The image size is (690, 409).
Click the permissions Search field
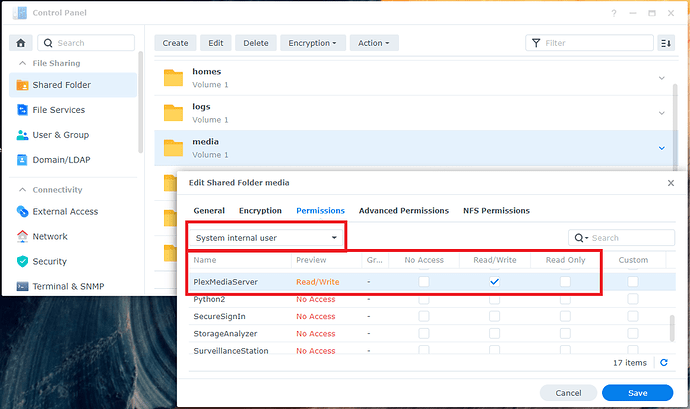[622, 238]
